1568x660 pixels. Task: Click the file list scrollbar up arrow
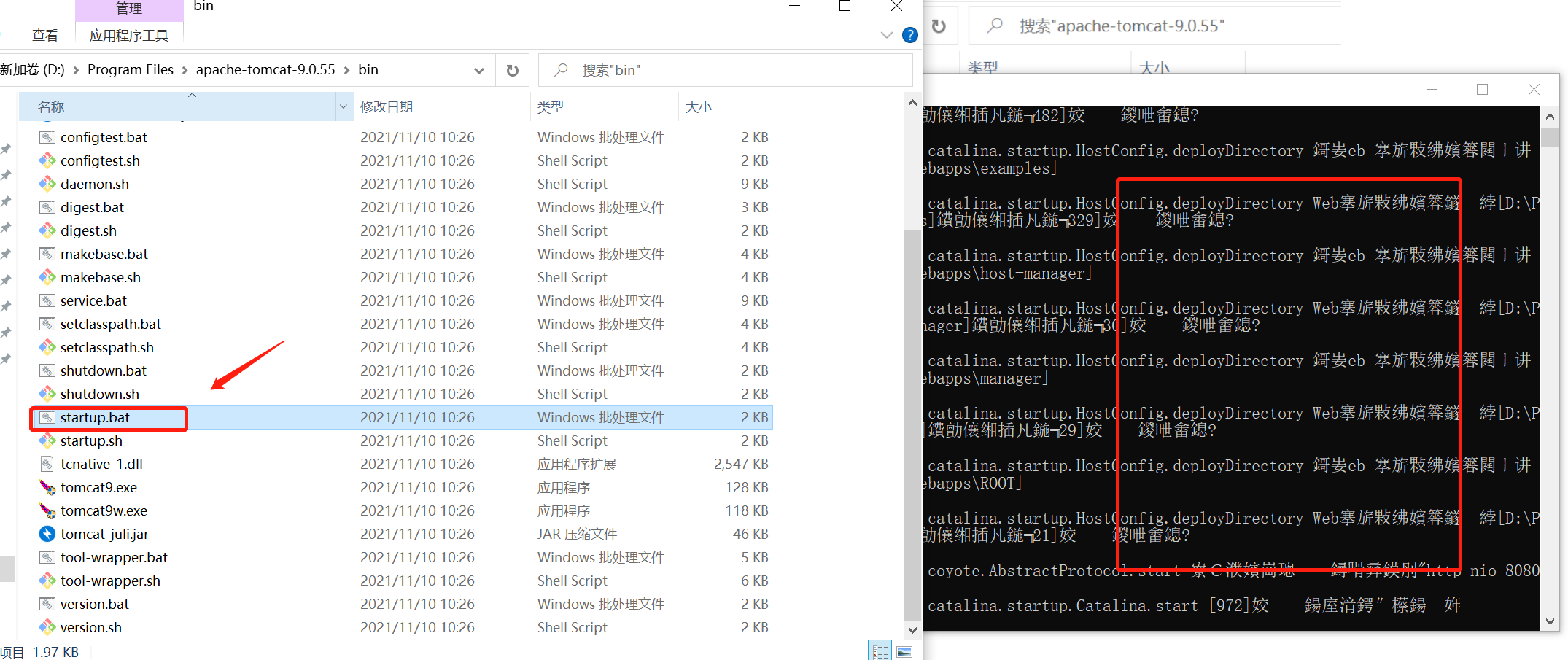pyautogui.click(x=912, y=104)
